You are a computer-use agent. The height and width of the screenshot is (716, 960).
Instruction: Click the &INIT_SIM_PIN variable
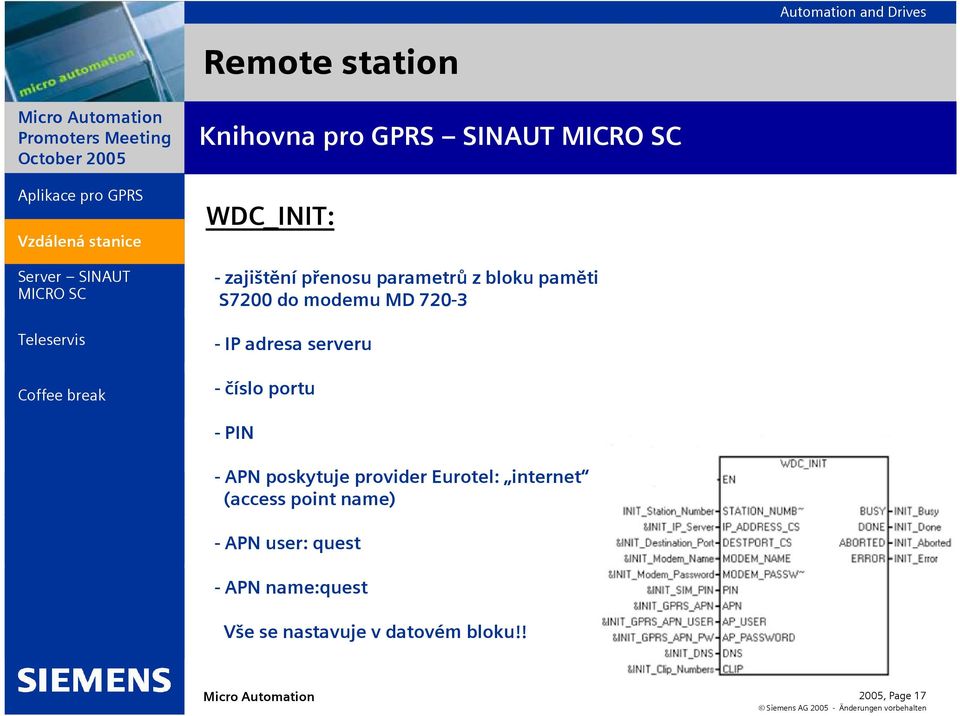point(680,591)
